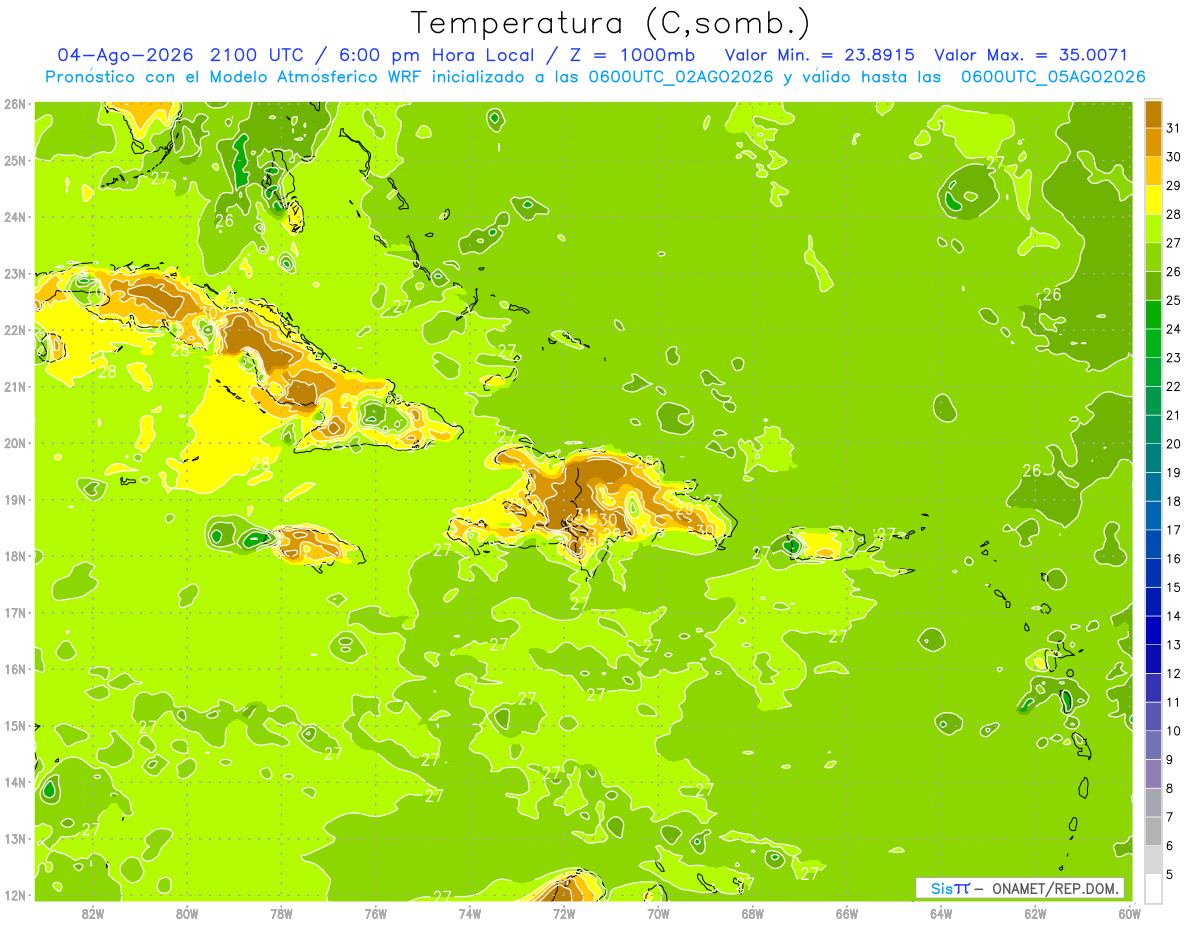Click the '20N' latitude axis label
The width and height of the screenshot is (1200, 927).
14,443
